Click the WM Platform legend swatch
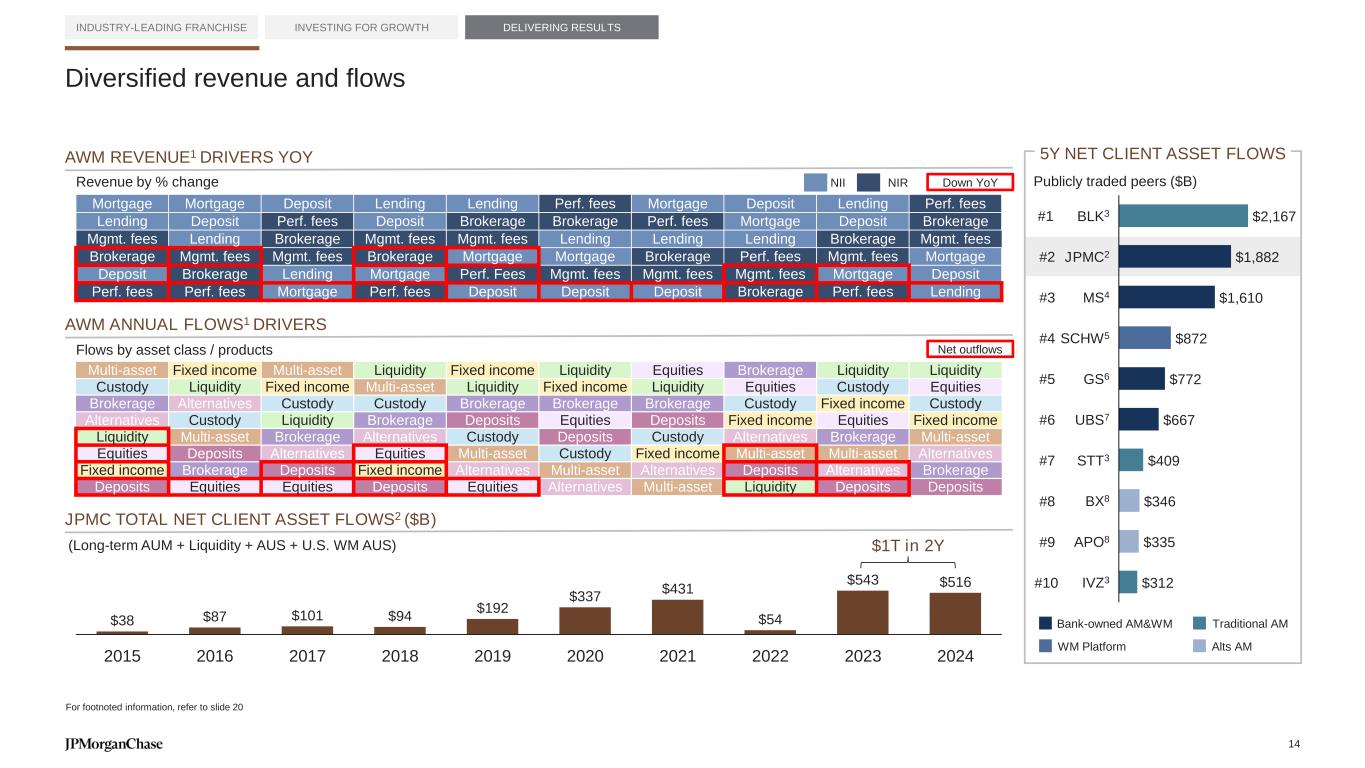Screen dimensions: 1365x768 tap(1045, 646)
